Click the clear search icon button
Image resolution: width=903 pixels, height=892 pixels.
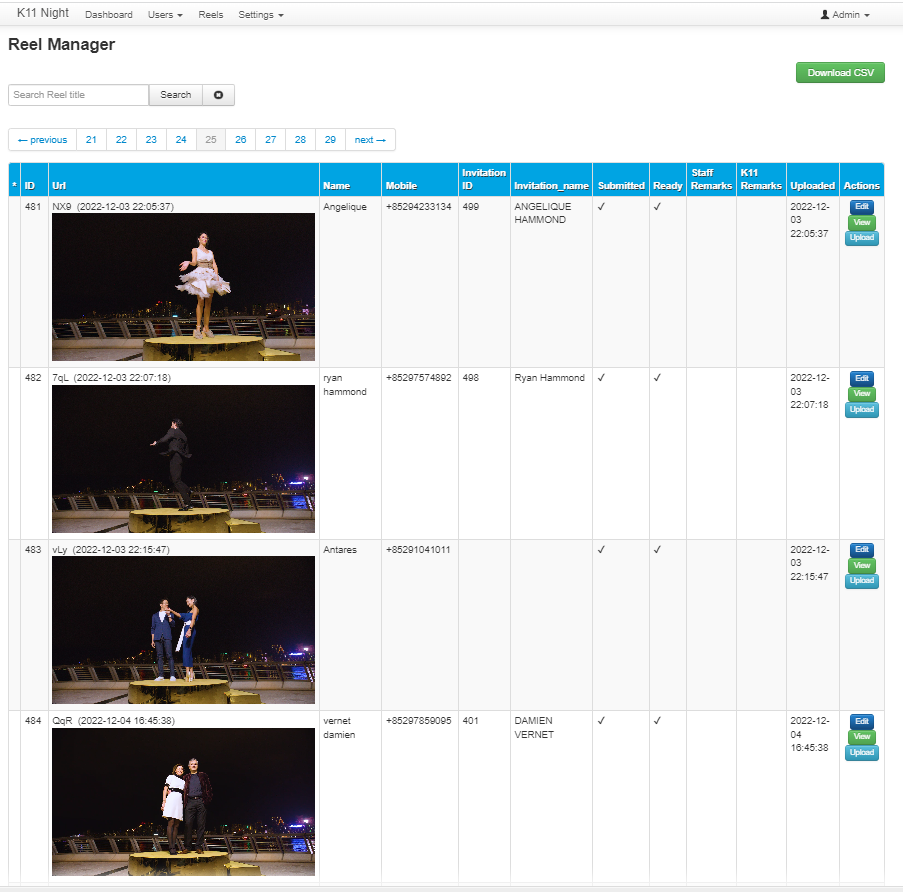coord(218,95)
